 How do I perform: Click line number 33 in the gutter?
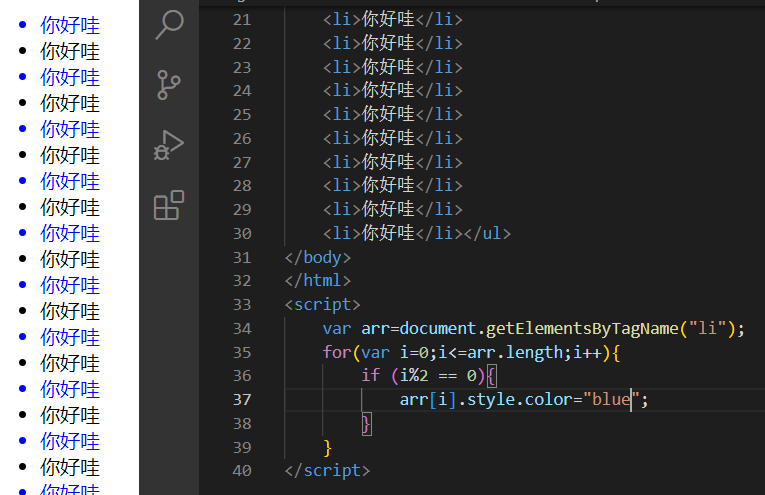[242, 305]
